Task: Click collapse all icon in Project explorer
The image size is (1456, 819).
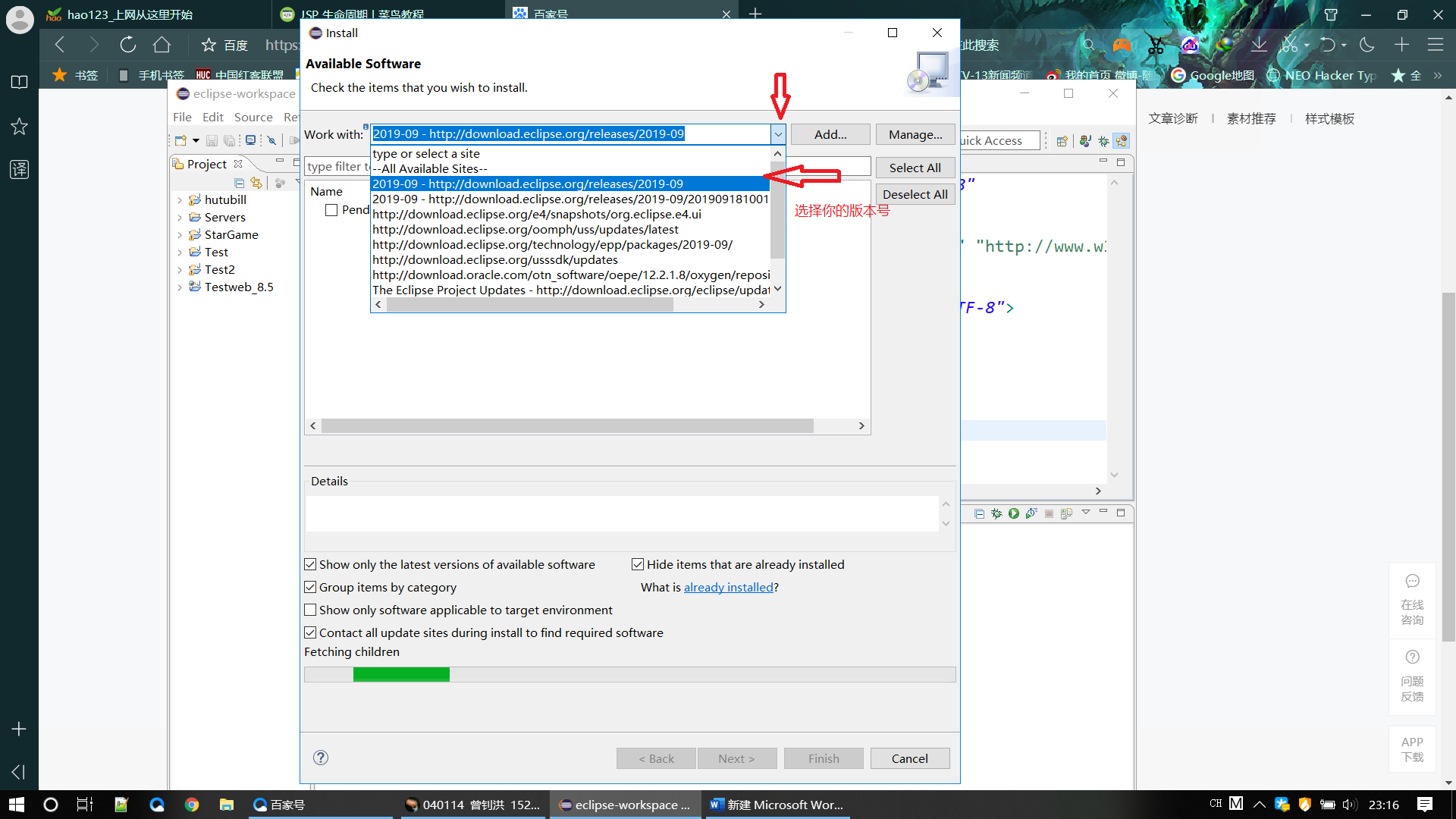Action: point(240,183)
